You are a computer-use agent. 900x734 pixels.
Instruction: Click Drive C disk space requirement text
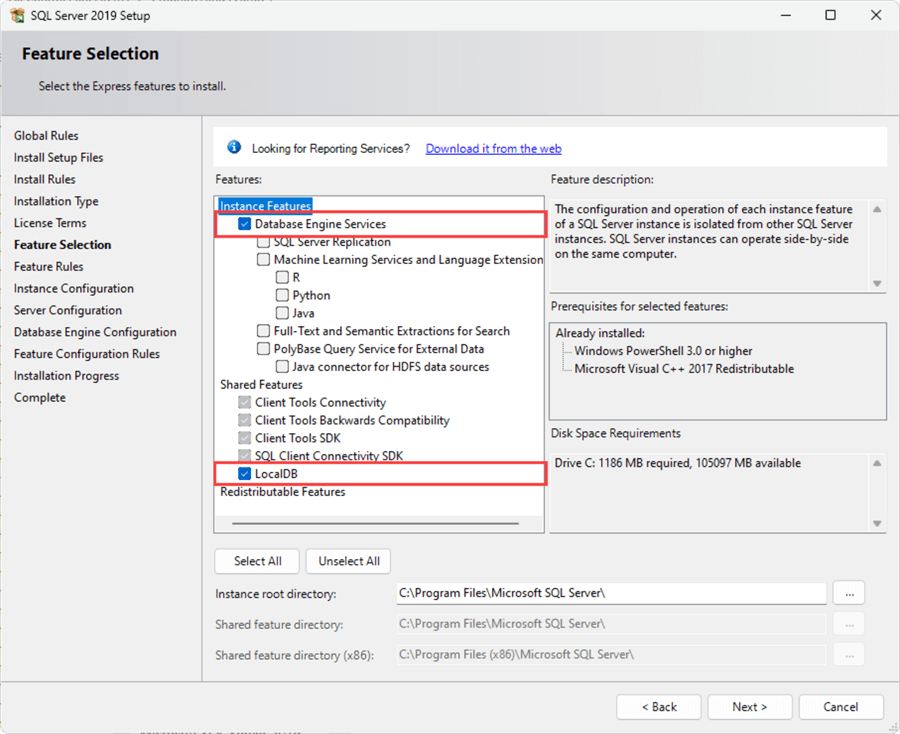[x=677, y=463]
